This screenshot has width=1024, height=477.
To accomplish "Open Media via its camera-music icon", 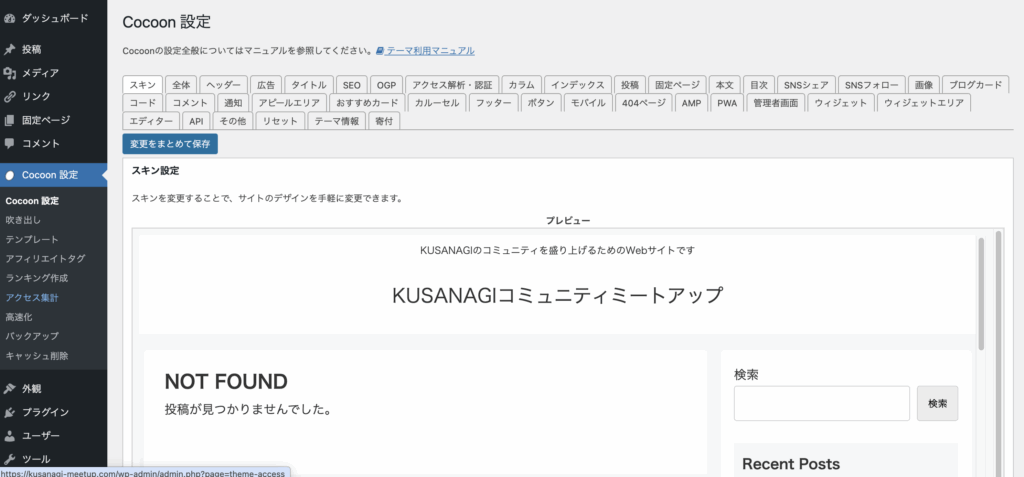I will pos(10,73).
